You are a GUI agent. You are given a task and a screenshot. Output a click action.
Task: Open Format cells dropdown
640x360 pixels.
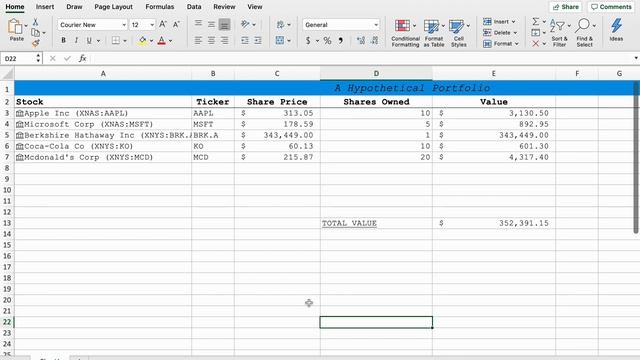coord(501,44)
